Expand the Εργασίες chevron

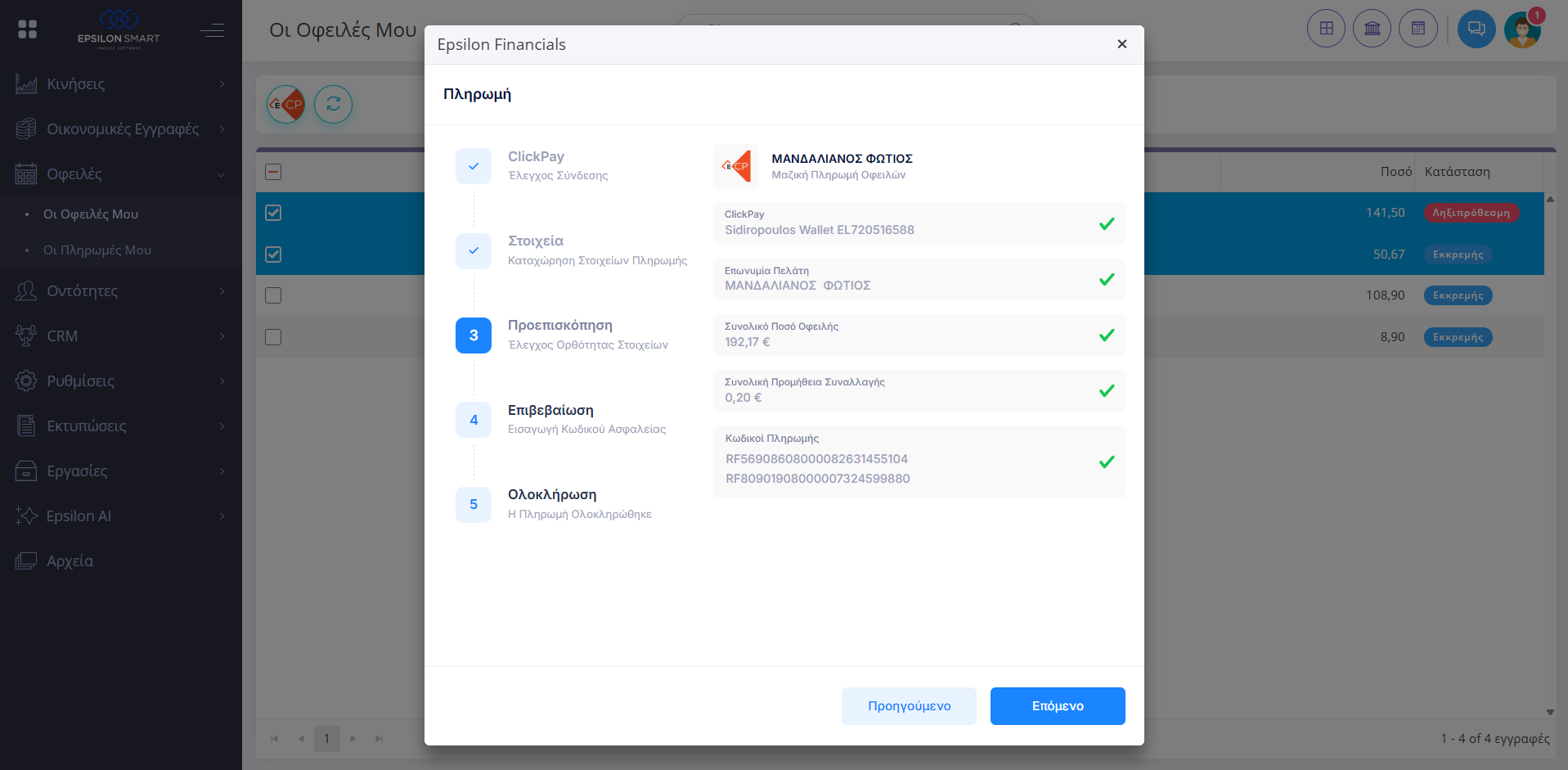(x=222, y=471)
